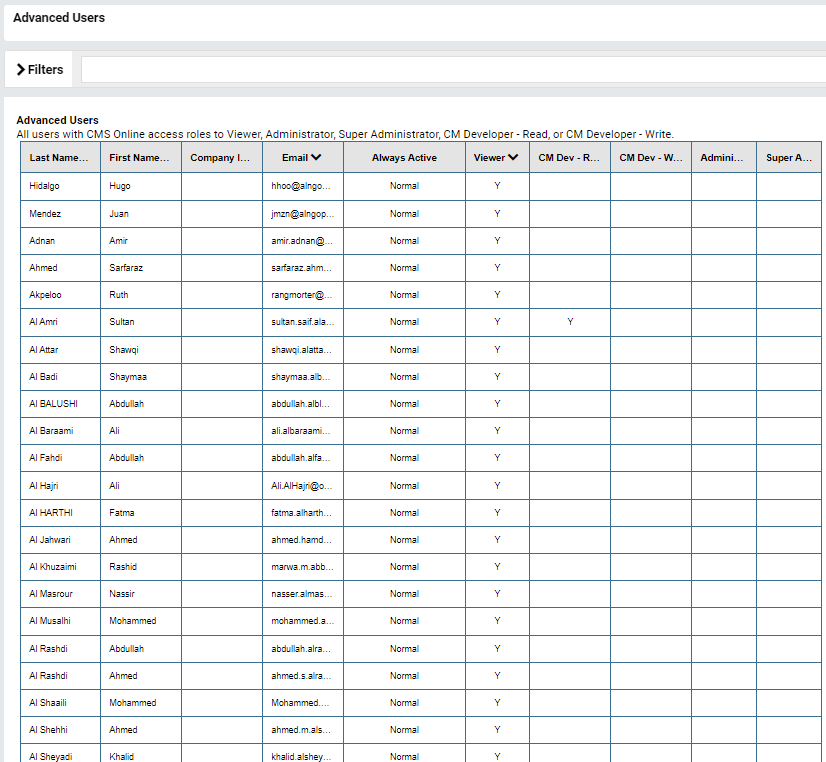Click last name Al Fahdi
Viewport: 826px width, 762px height.
pyautogui.click(x=45, y=458)
